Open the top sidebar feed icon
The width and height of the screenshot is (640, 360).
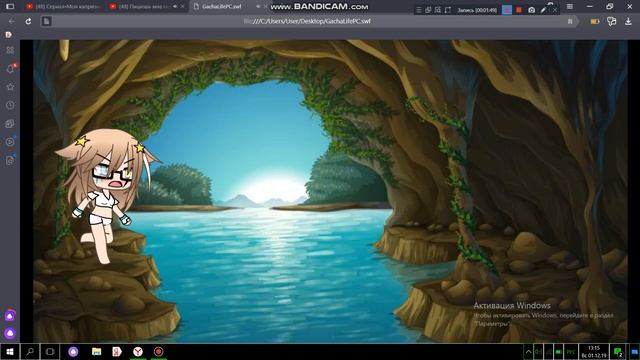click(x=9, y=35)
